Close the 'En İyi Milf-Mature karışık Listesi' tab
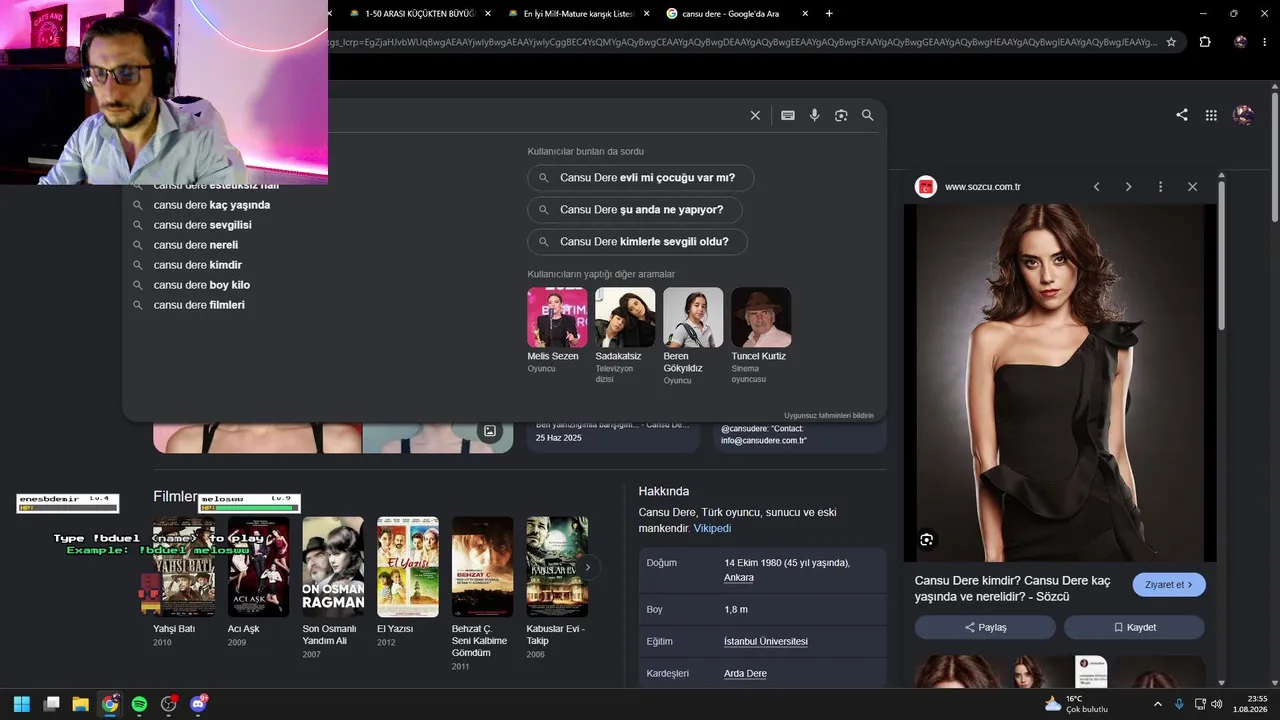This screenshot has height=720, width=1280. (646, 14)
